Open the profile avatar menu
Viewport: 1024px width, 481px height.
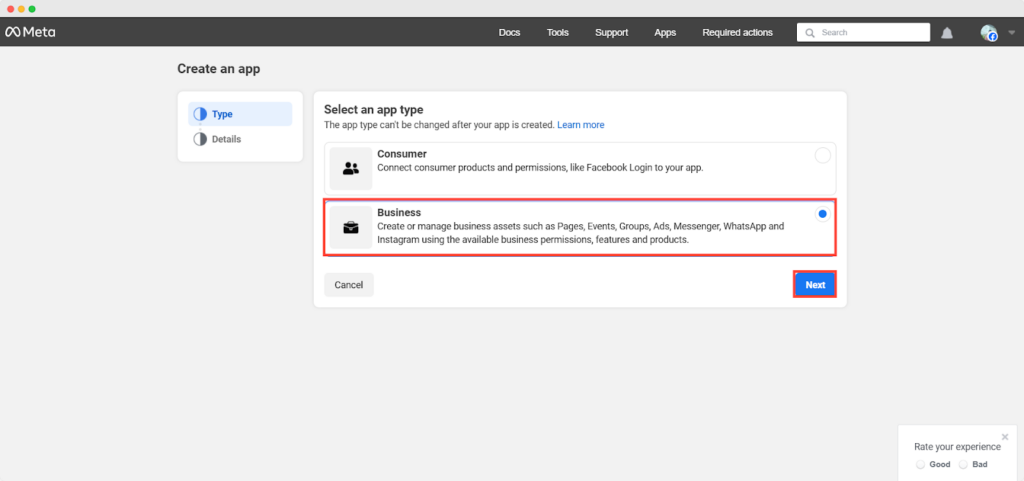coord(988,33)
